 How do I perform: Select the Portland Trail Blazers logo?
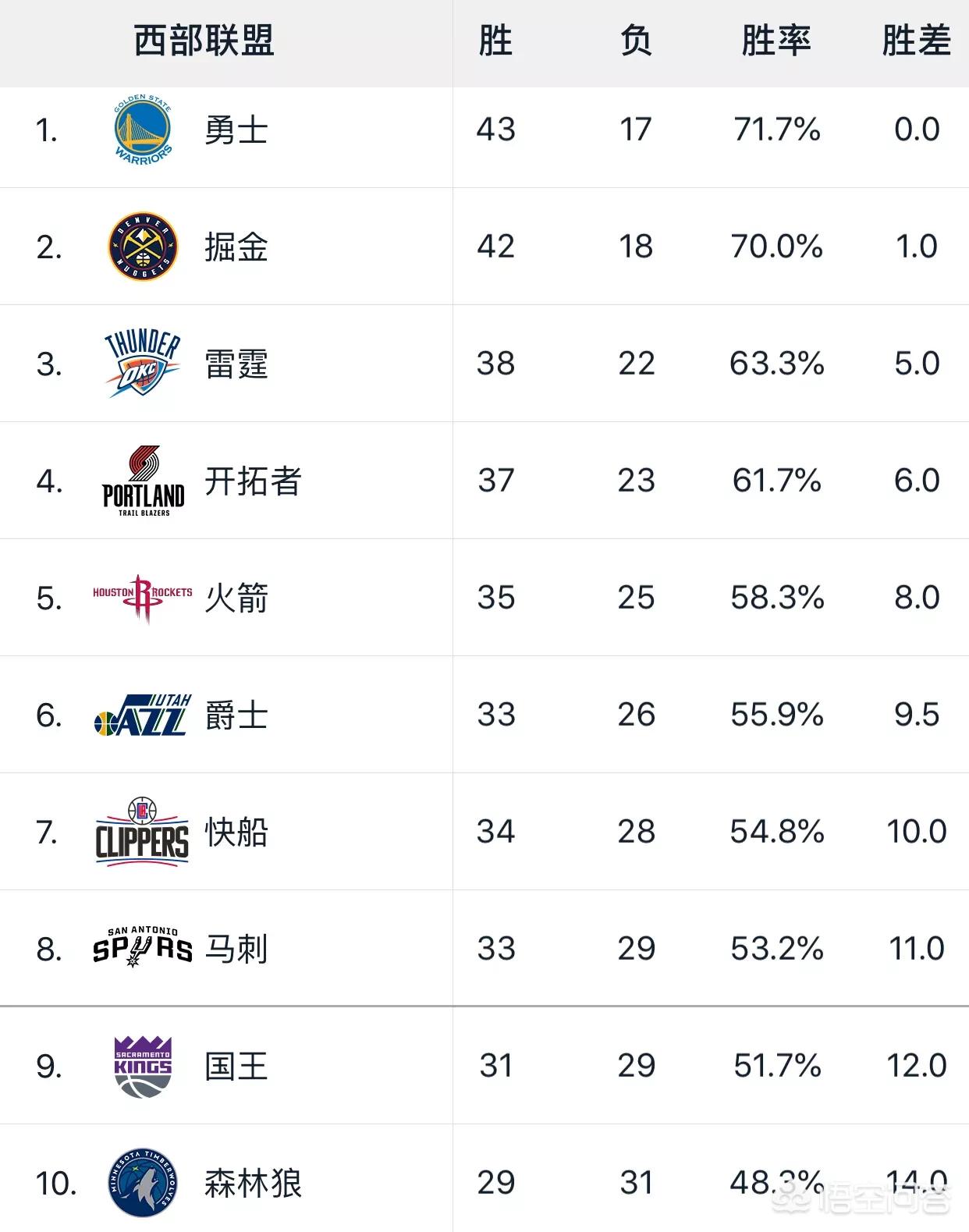tap(144, 481)
